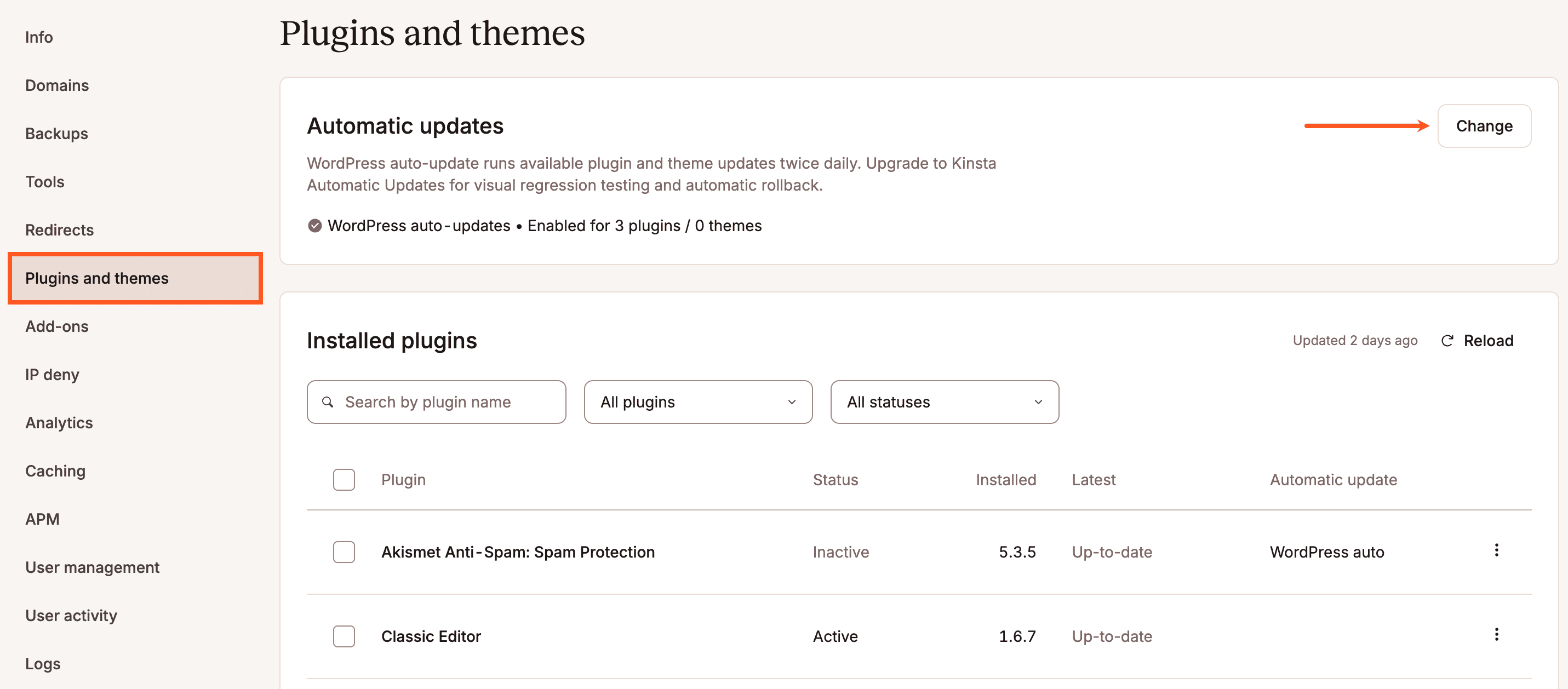
Task: Click the Search by plugin name input field
Action: point(436,401)
